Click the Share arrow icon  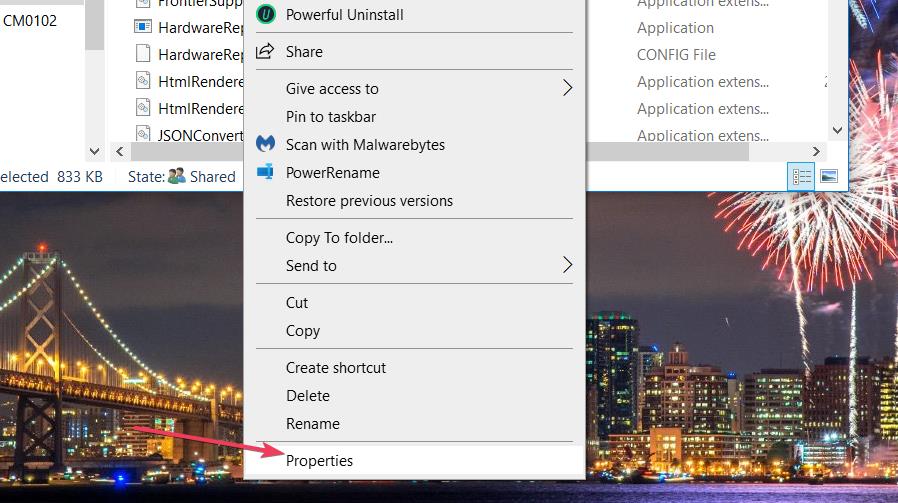click(x=265, y=51)
